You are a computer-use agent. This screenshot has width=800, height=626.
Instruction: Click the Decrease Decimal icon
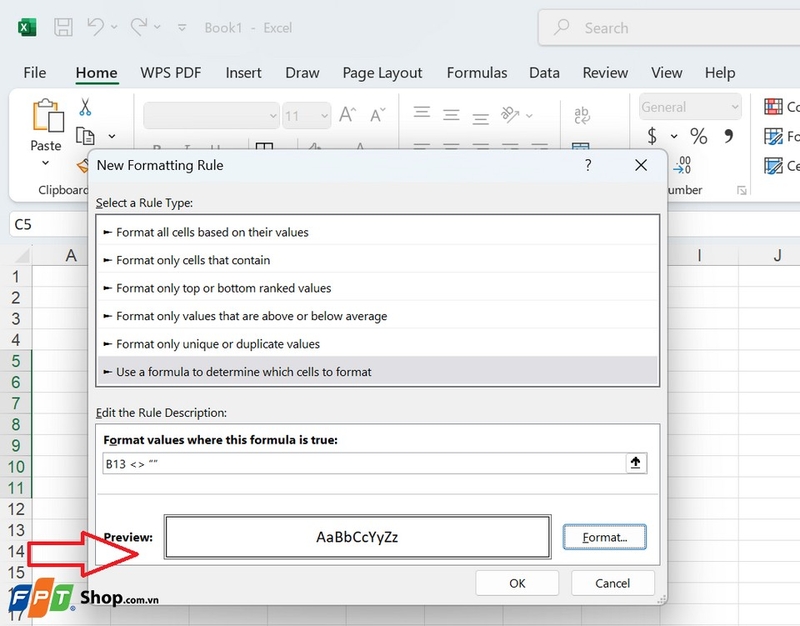(x=682, y=165)
